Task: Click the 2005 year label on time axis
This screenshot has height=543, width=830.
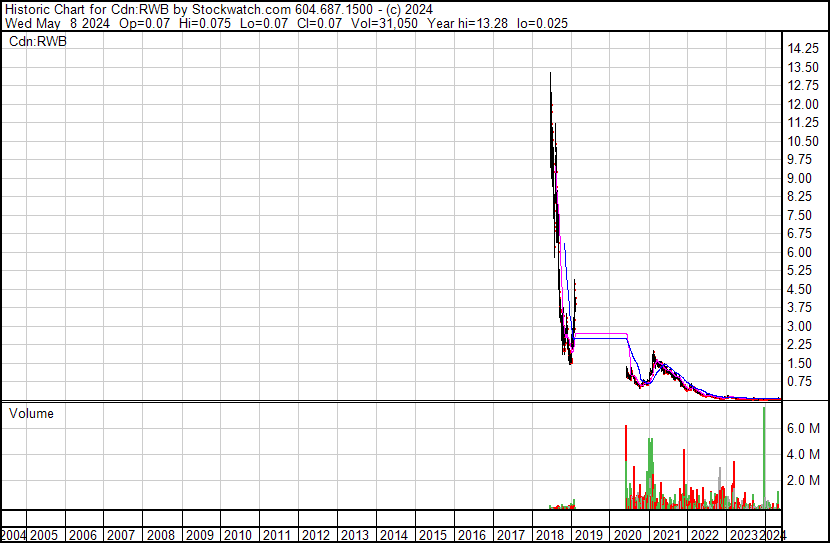Action: click(x=43, y=535)
